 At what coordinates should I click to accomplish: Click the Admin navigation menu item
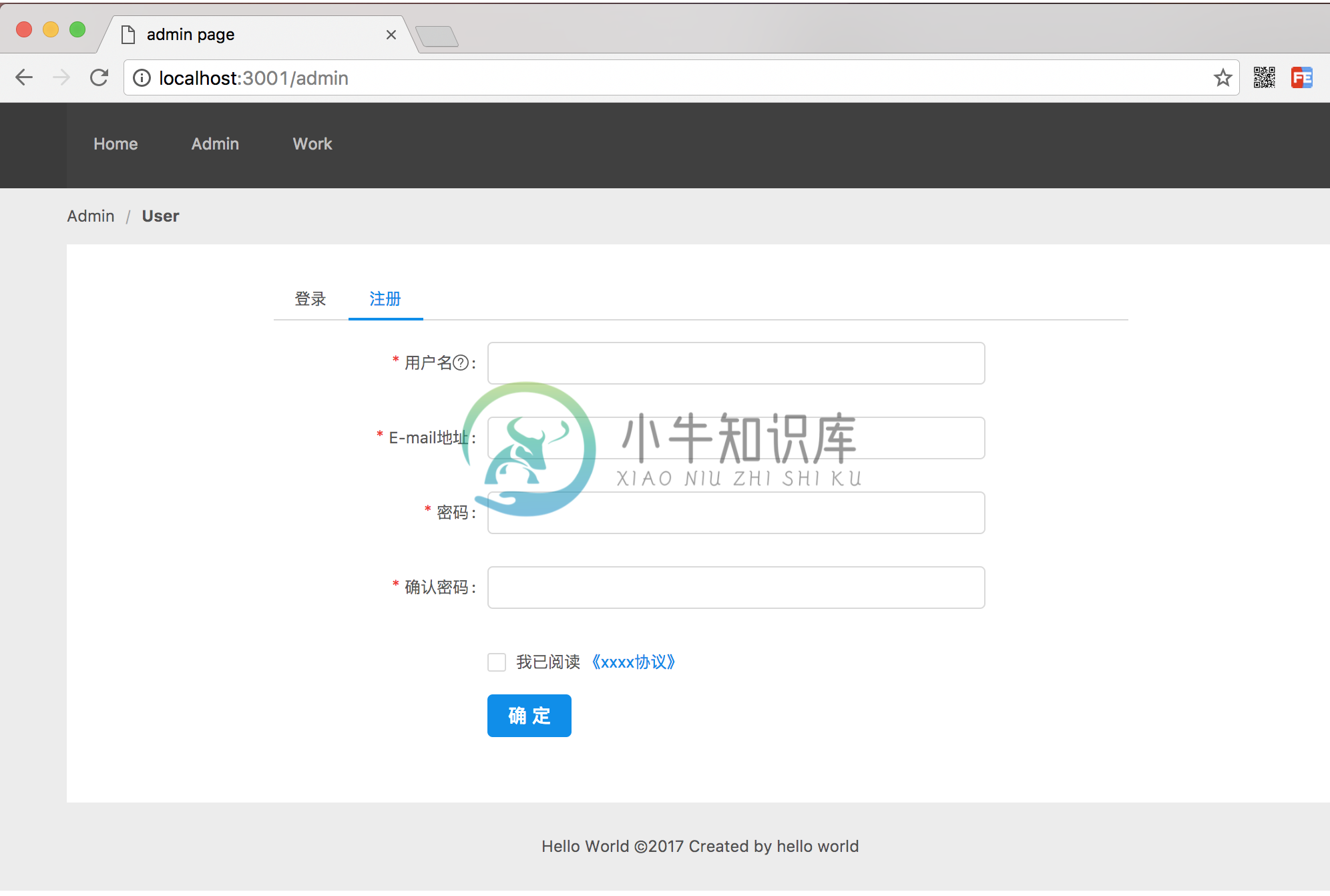[215, 144]
